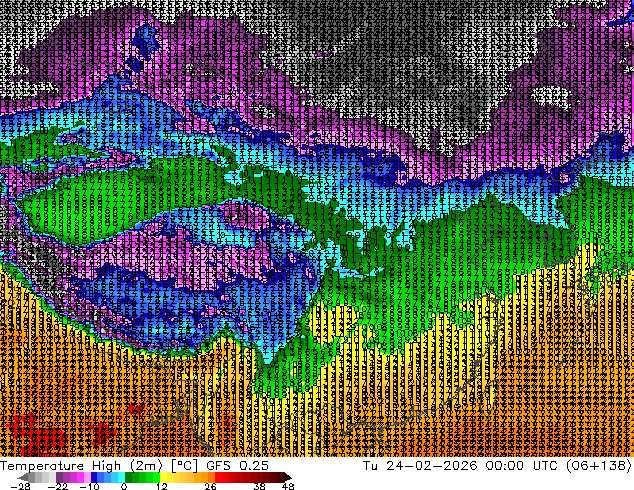Select the bright red swatch above 26
This screenshot has height=490, width=634.
point(218,477)
